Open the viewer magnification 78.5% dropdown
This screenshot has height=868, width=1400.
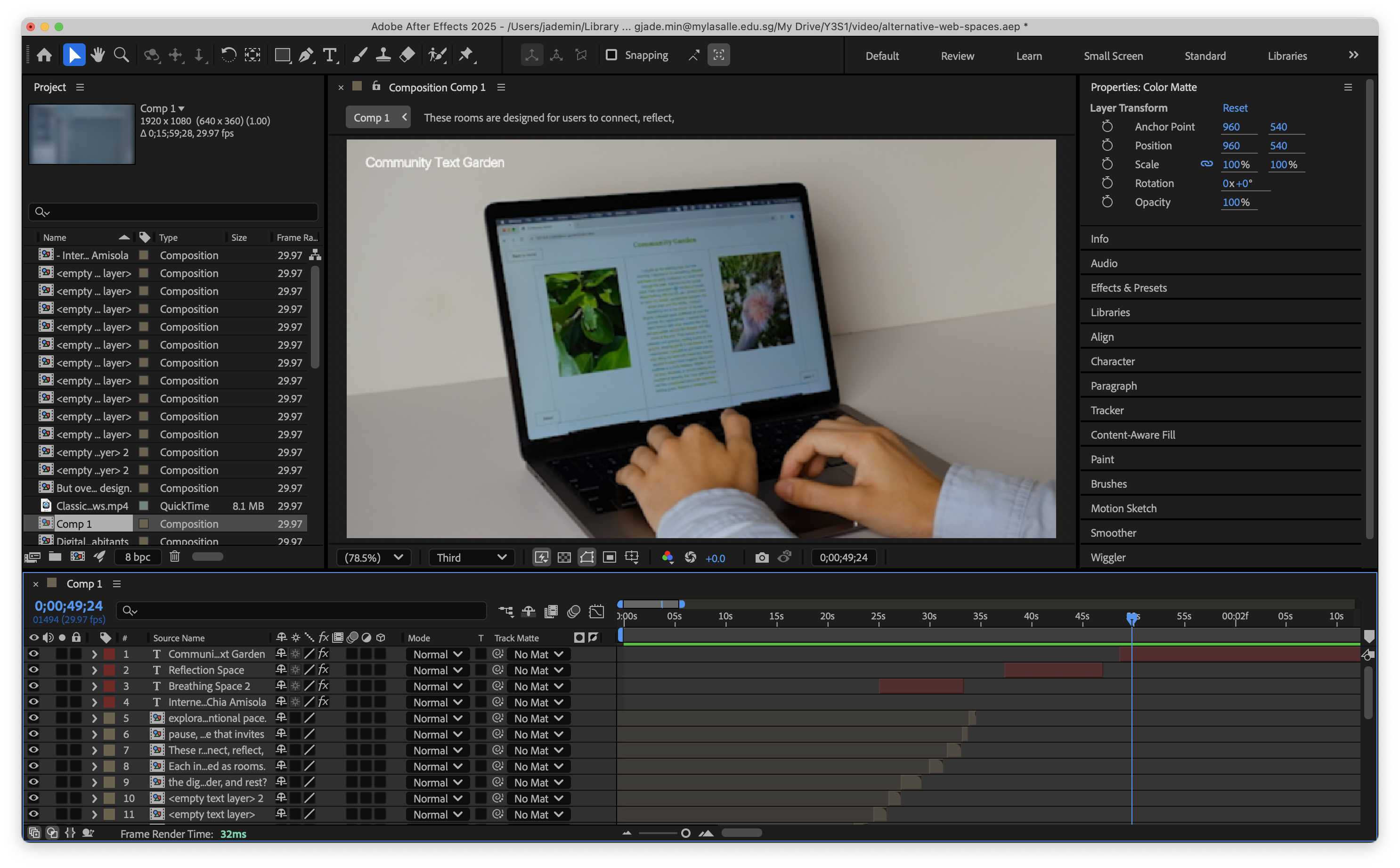(374, 557)
